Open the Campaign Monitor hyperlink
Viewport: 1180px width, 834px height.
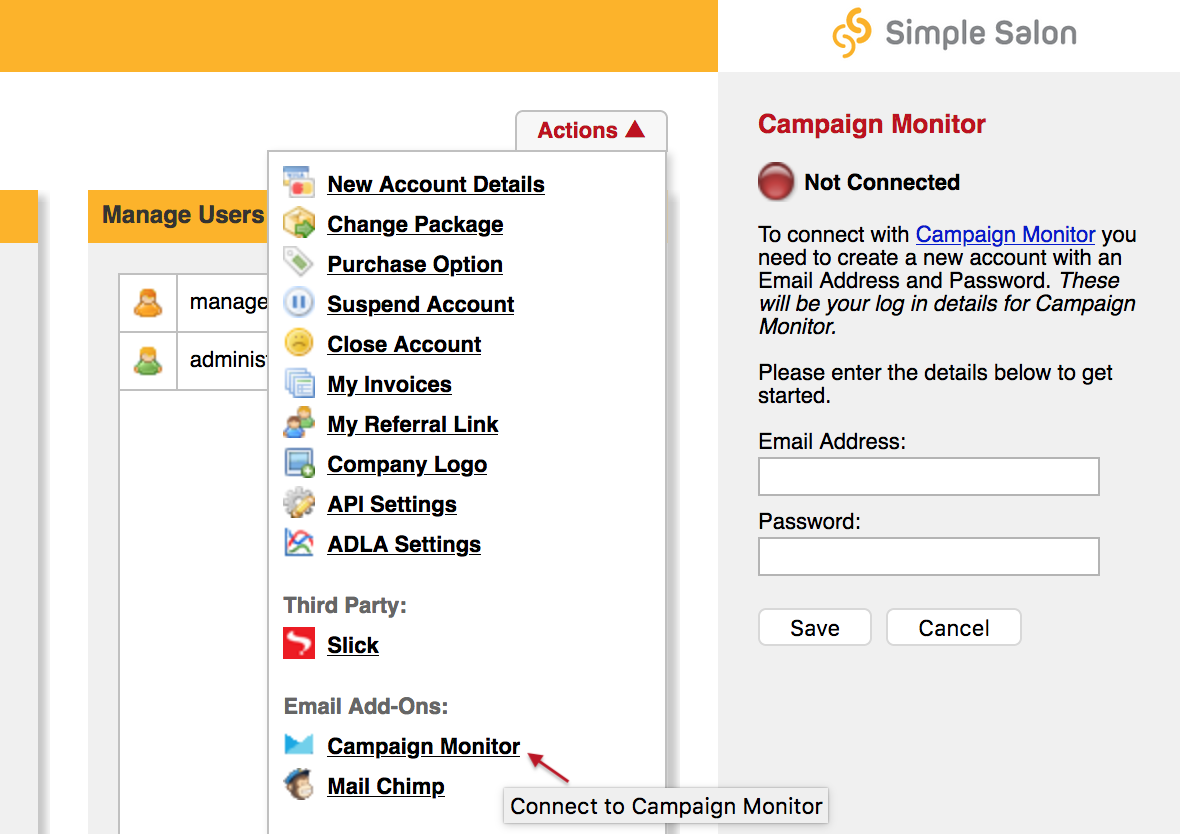point(1005,234)
